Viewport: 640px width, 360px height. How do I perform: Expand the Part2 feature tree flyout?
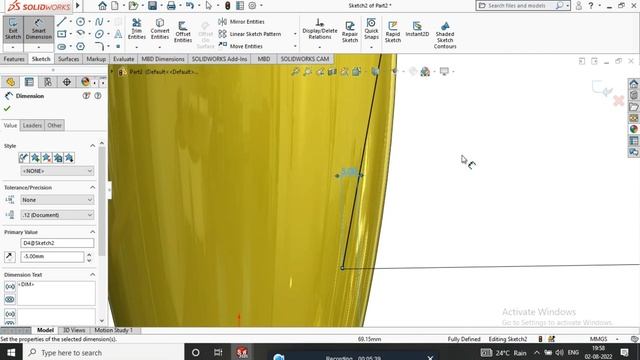coord(111,72)
